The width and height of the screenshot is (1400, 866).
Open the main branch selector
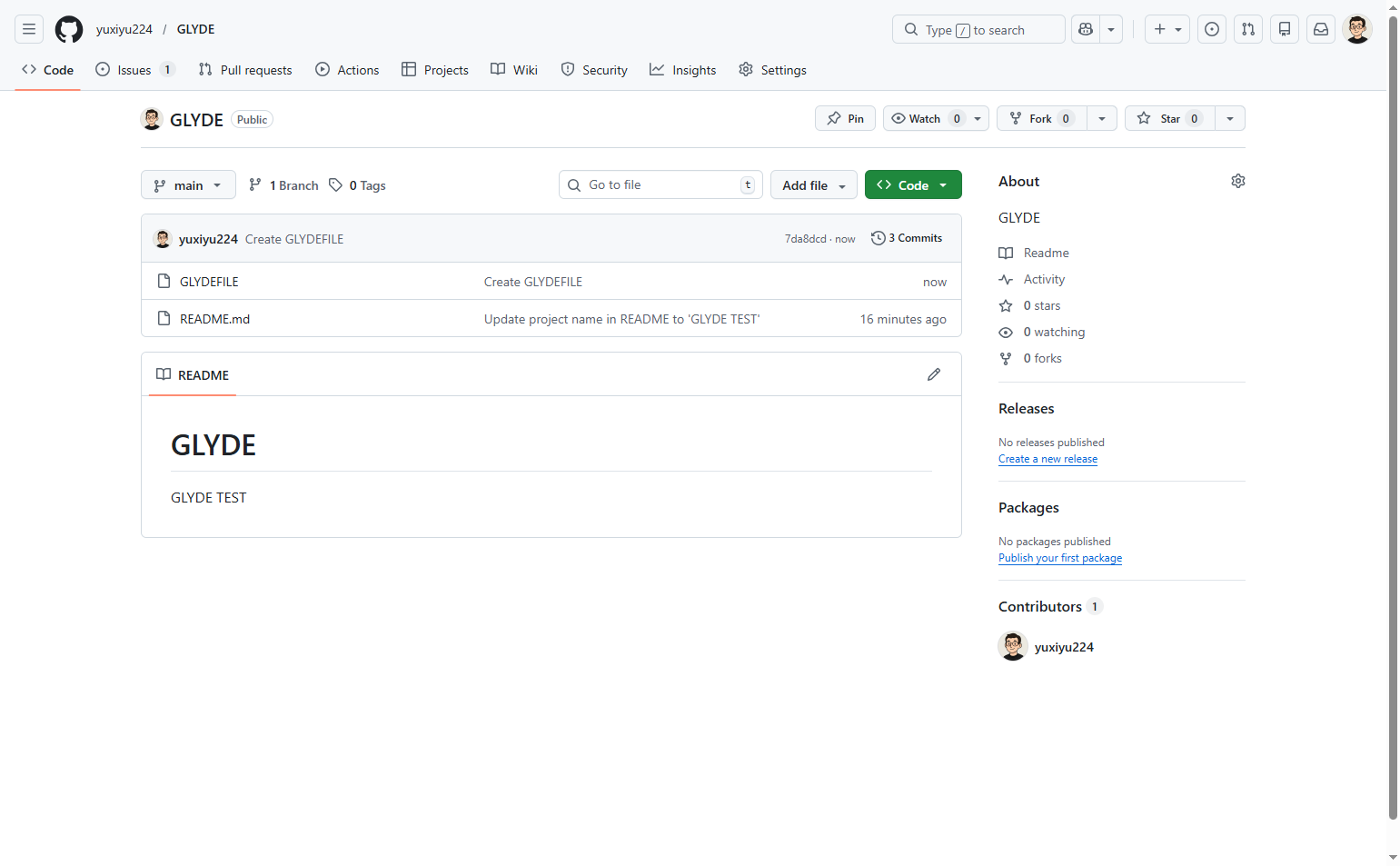click(x=188, y=184)
